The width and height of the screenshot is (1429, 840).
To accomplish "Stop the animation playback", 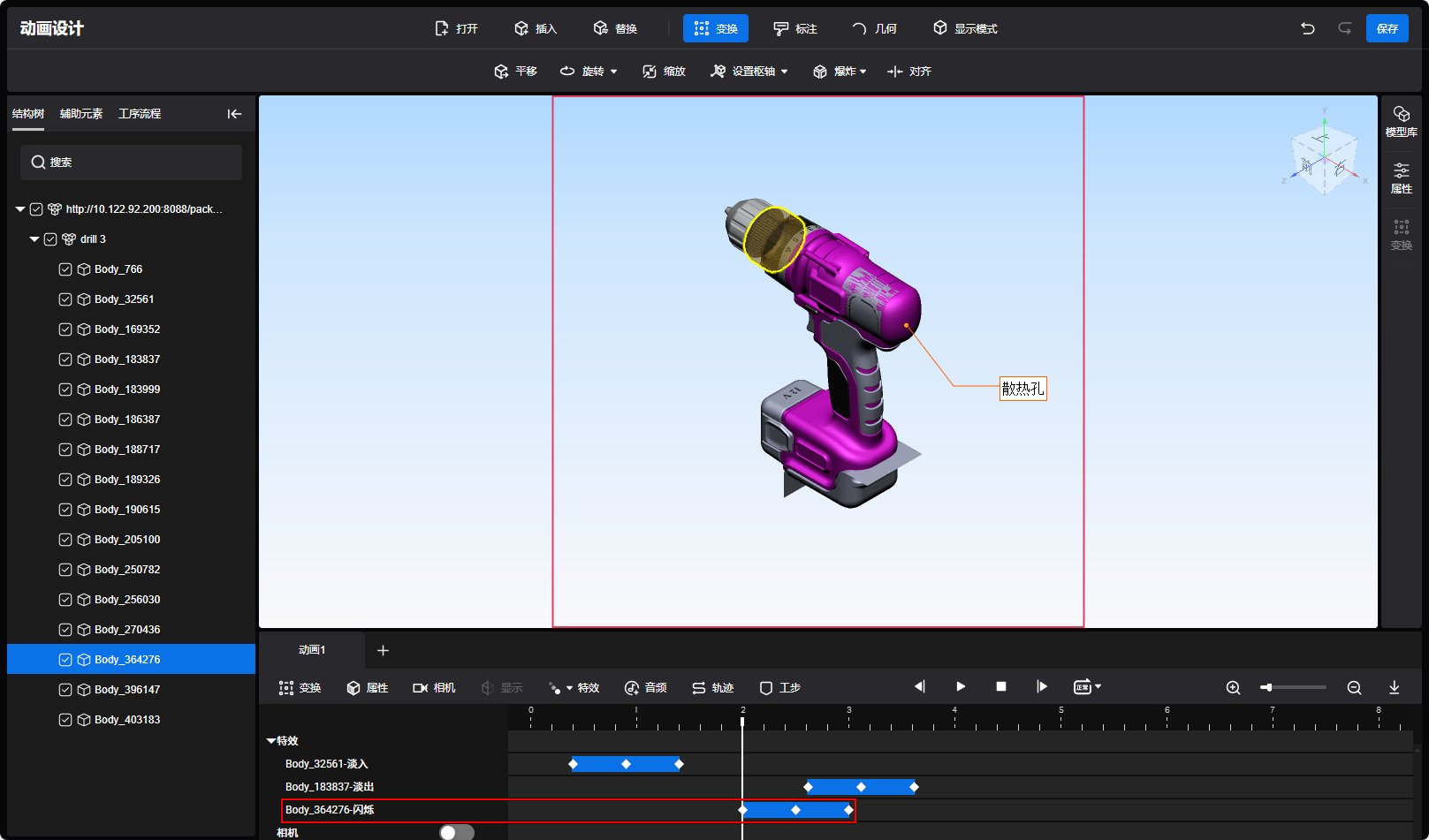I will tap(1001, 686).
